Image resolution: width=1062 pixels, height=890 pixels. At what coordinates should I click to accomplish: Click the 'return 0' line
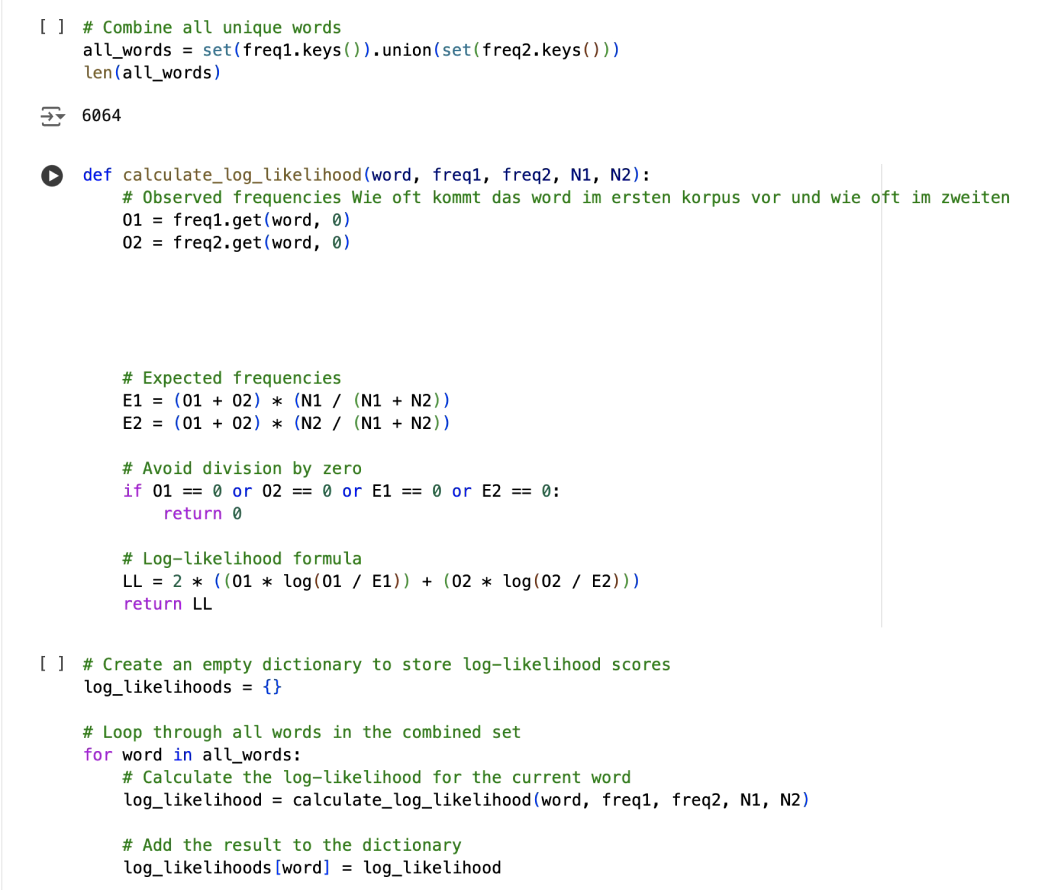coord(202,513)
